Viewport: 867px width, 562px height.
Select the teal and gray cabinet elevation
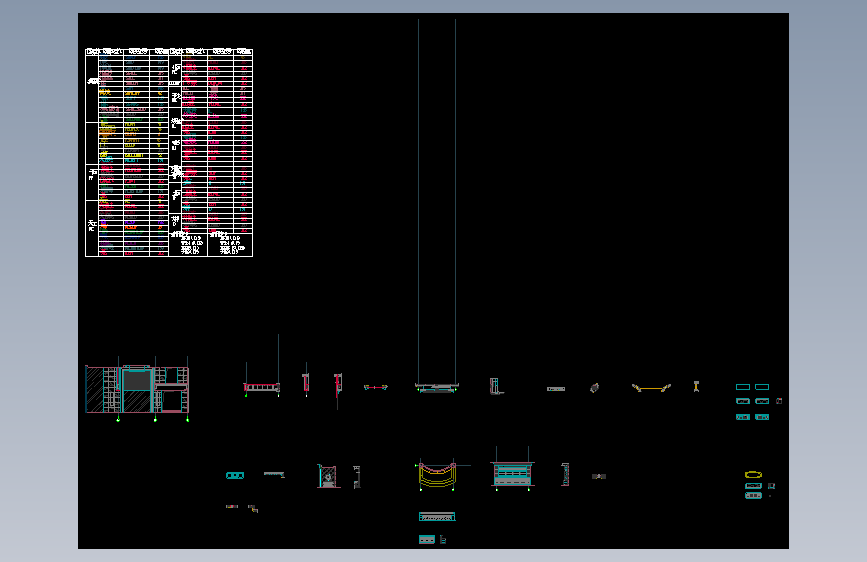(x=512, y=475)
